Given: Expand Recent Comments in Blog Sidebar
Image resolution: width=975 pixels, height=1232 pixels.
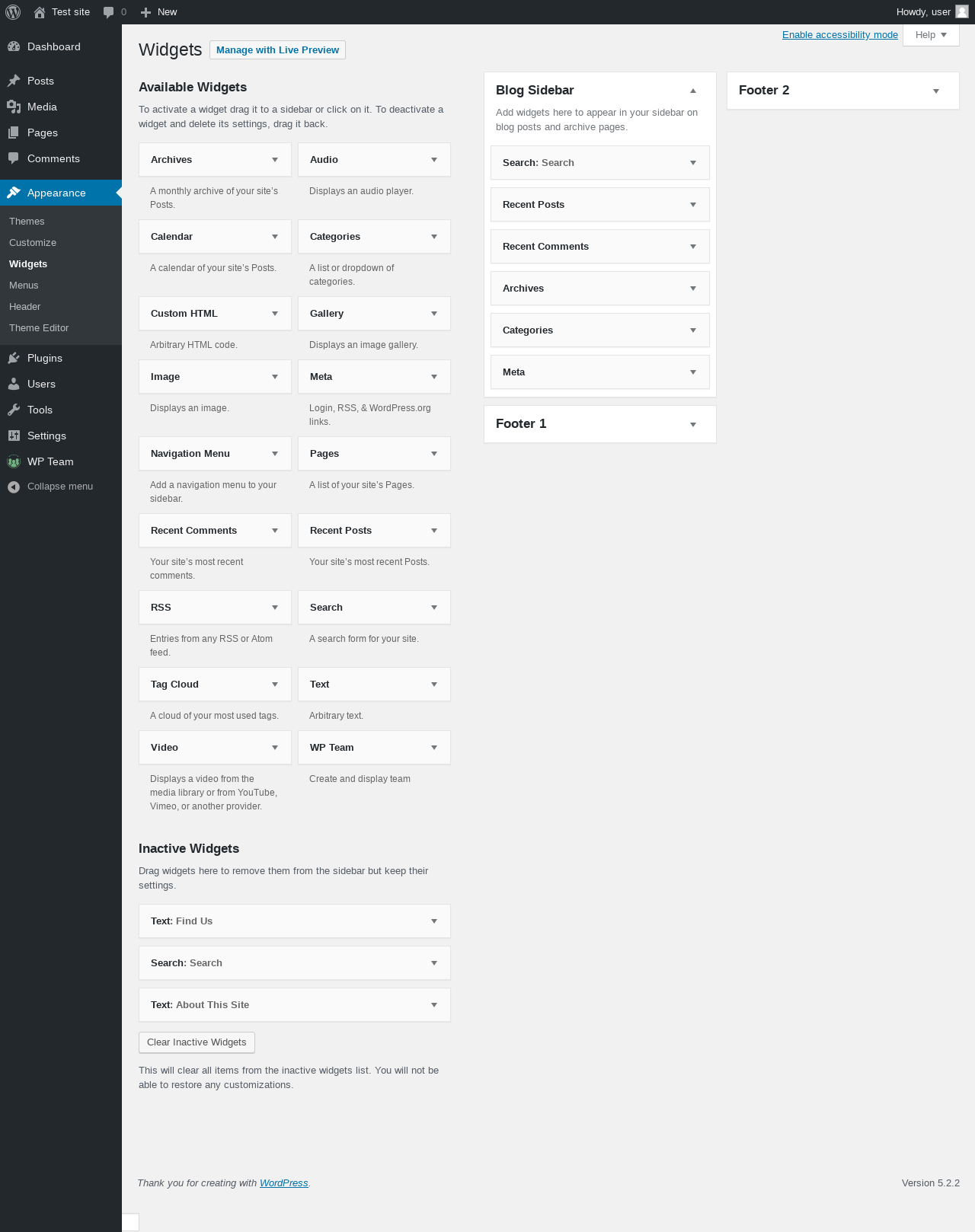Looking at the screenshot, I should pos(693,247).
